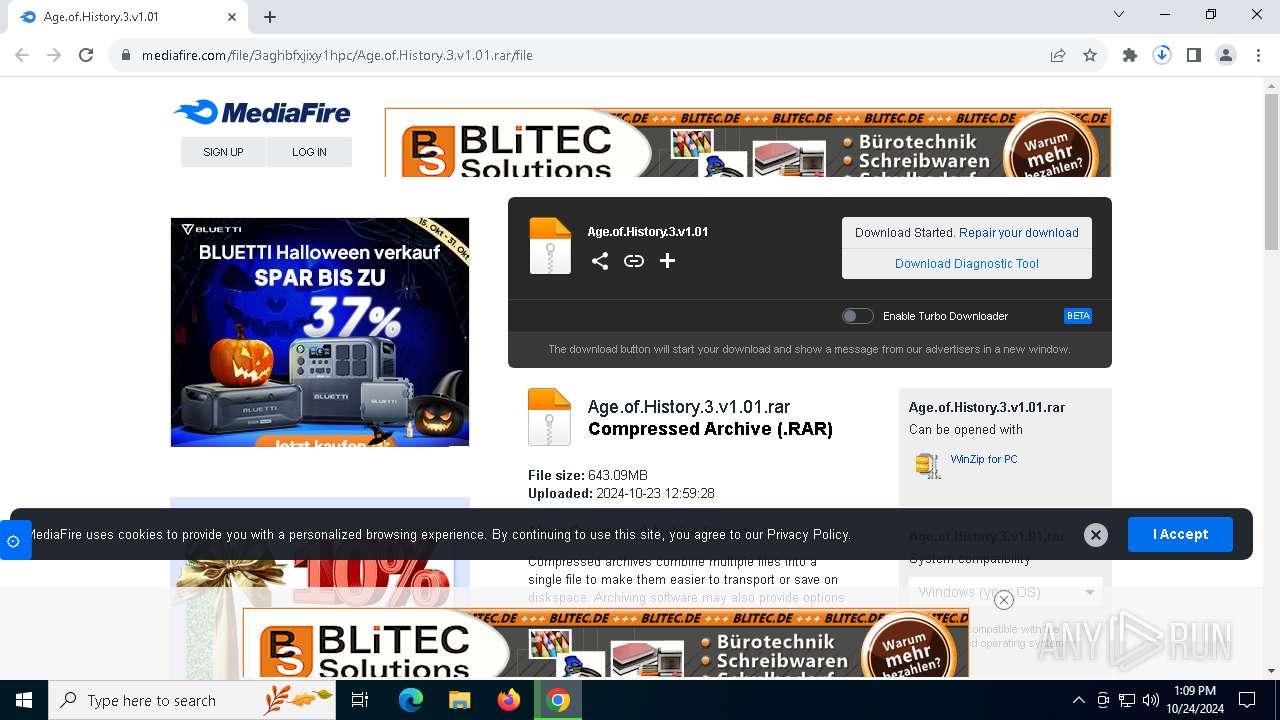Bookmark this page with the star

1090,55
